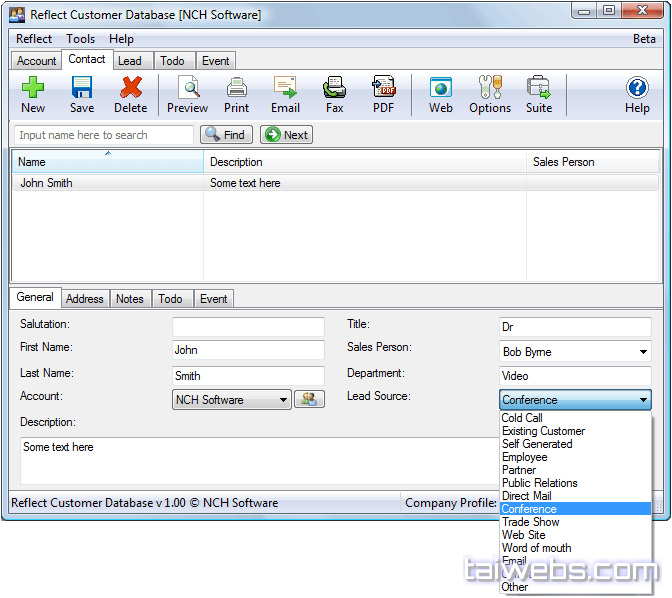Open the Options tools icon
The image size is (672, 598).
[x=490, y=94]
